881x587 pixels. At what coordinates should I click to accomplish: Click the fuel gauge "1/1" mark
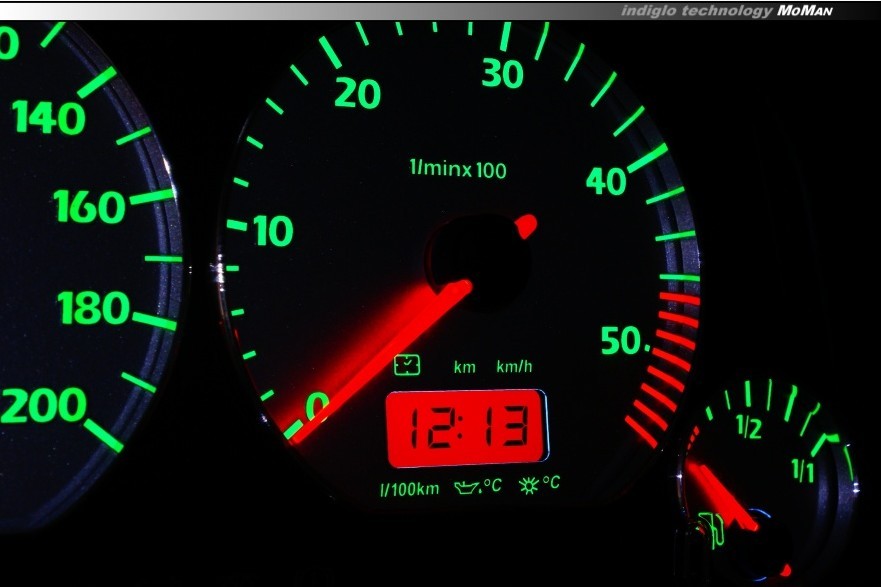[802, 471]
